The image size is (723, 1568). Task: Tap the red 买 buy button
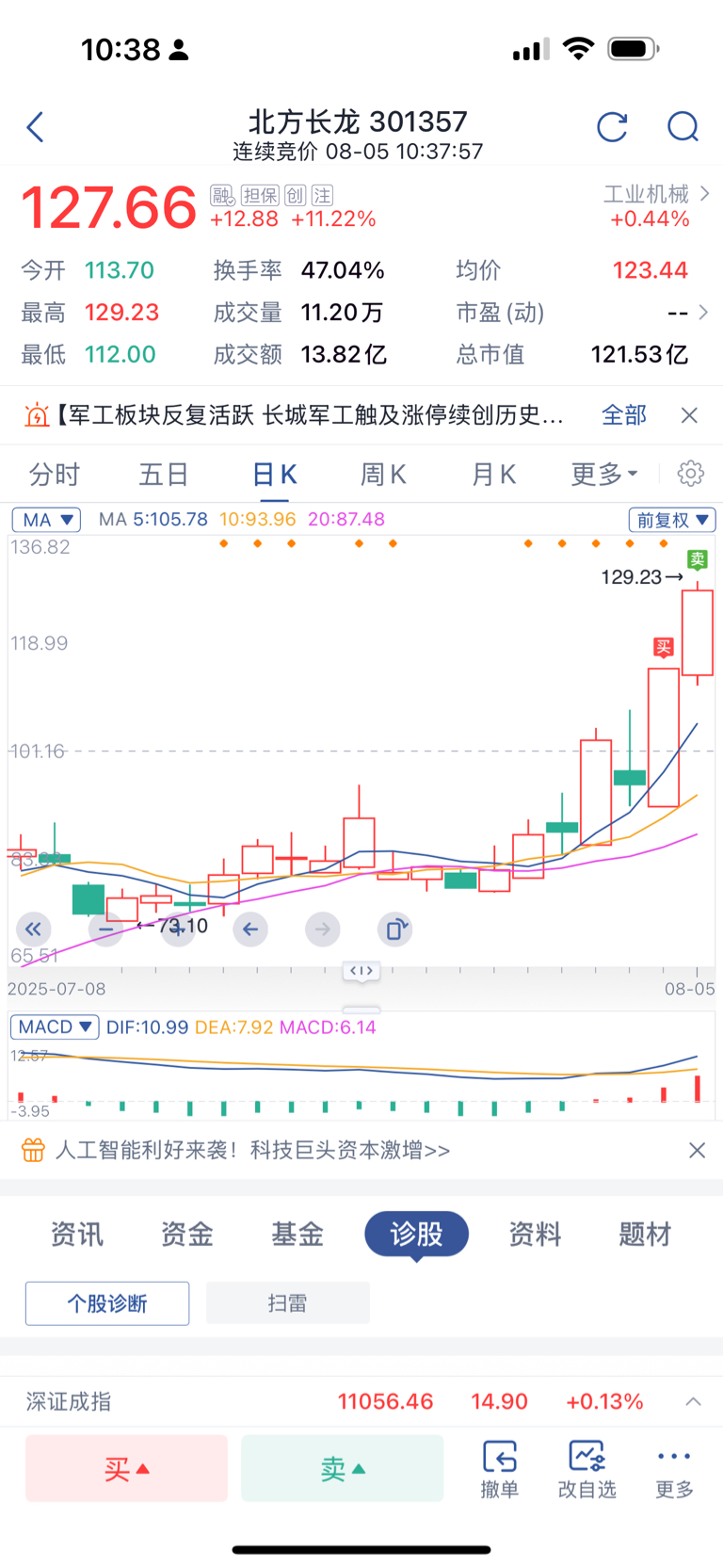pos(126,1468)
